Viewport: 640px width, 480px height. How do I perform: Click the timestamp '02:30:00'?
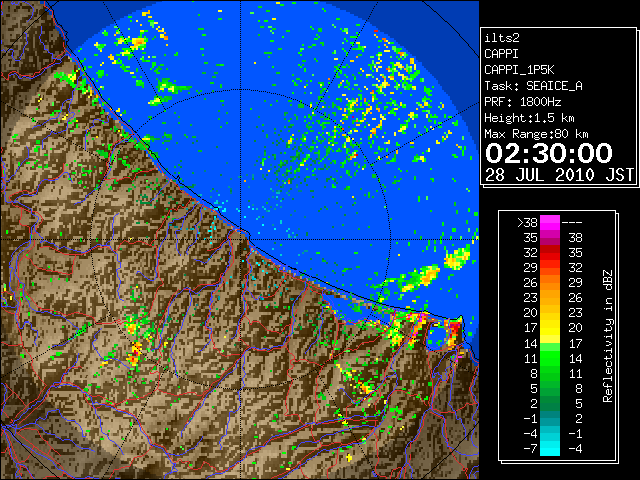click(549, 153)
